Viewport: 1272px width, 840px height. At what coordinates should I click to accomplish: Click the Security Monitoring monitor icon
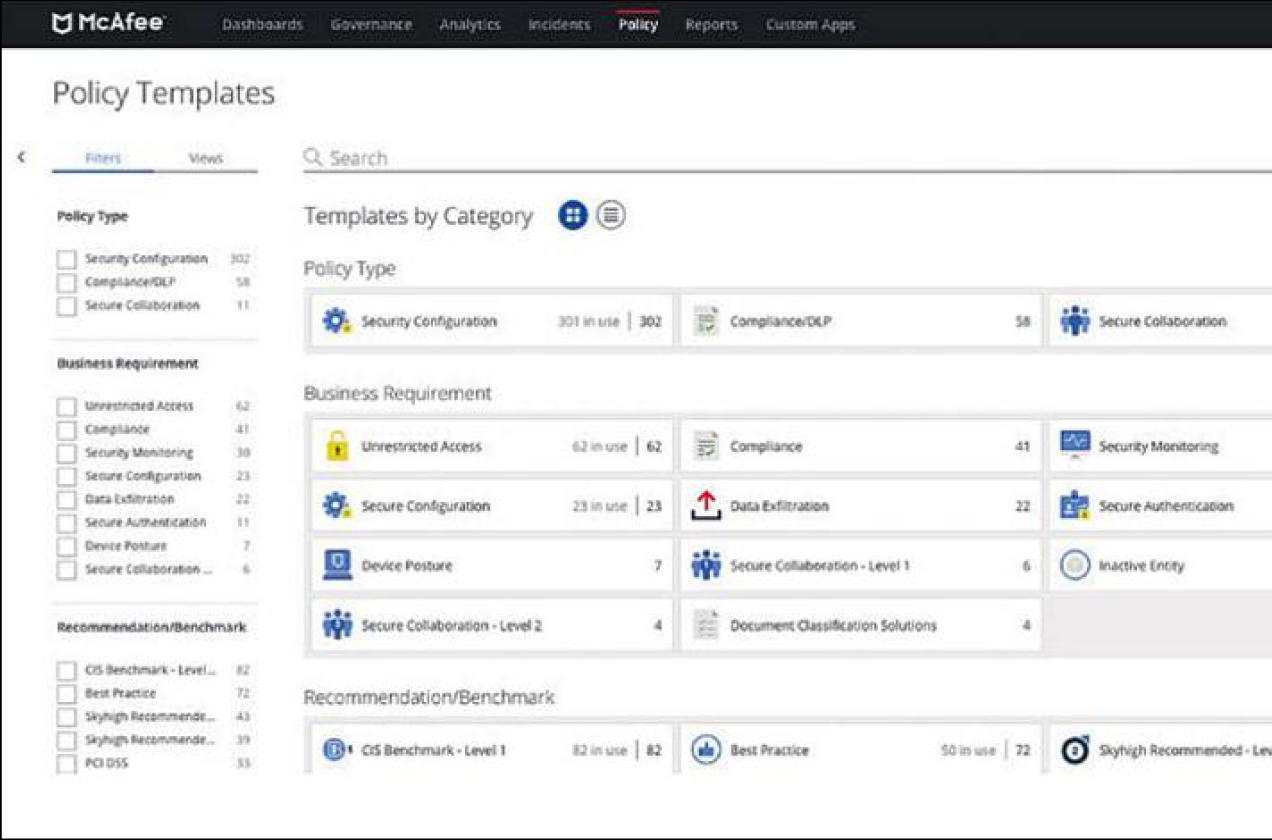pyautogui.click(x=1075, y=446)
